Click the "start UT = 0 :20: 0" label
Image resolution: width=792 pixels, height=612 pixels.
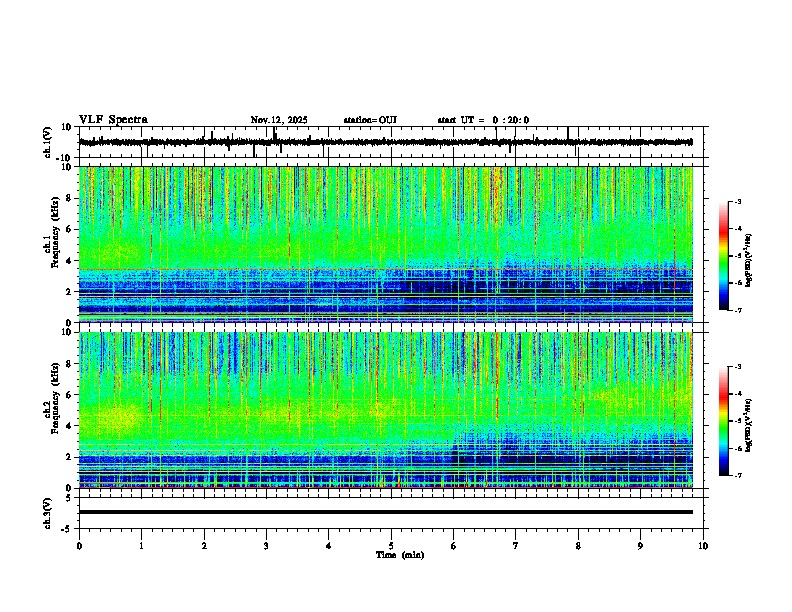[483, 120]
